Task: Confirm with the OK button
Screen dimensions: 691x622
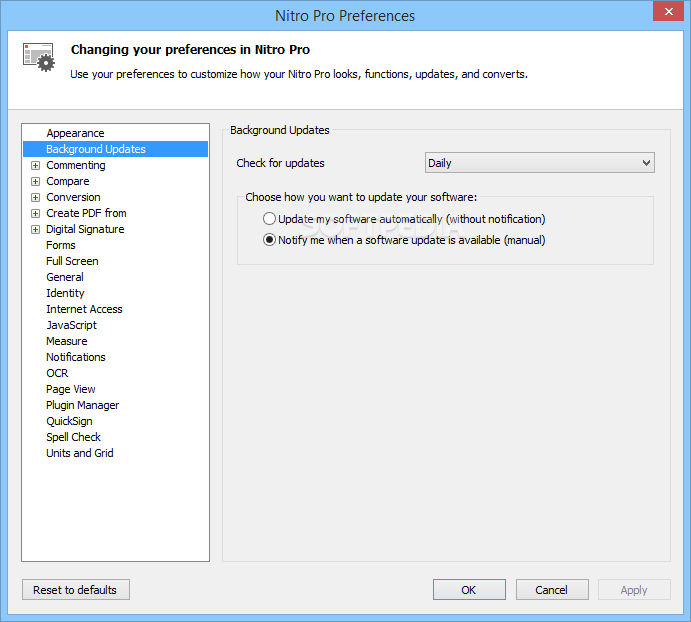Action: 469,590
